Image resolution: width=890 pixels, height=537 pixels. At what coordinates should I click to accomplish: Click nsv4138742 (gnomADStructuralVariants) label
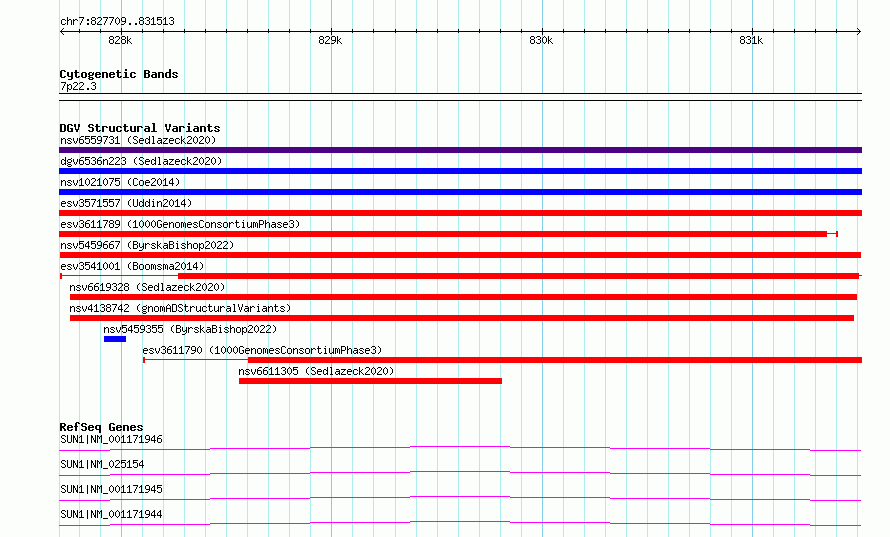click(x=180, y=308)
